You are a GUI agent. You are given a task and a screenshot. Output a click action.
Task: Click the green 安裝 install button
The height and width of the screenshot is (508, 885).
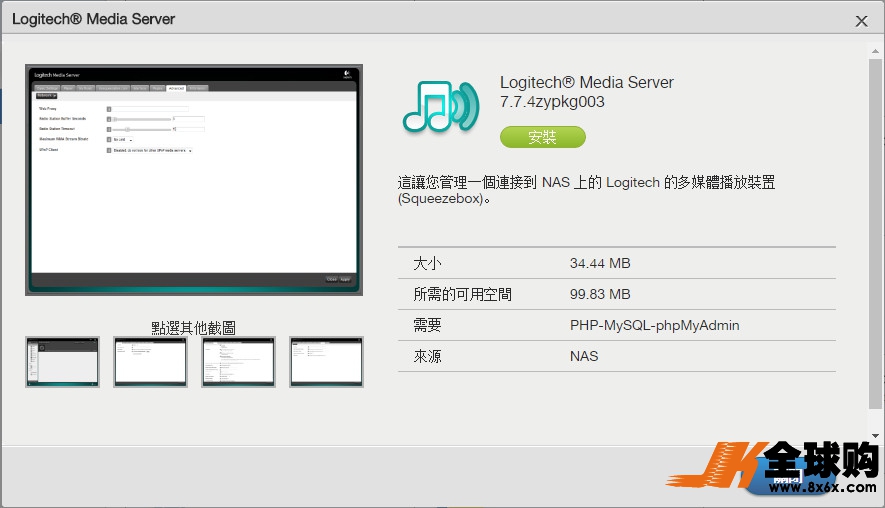pos(542,137)
